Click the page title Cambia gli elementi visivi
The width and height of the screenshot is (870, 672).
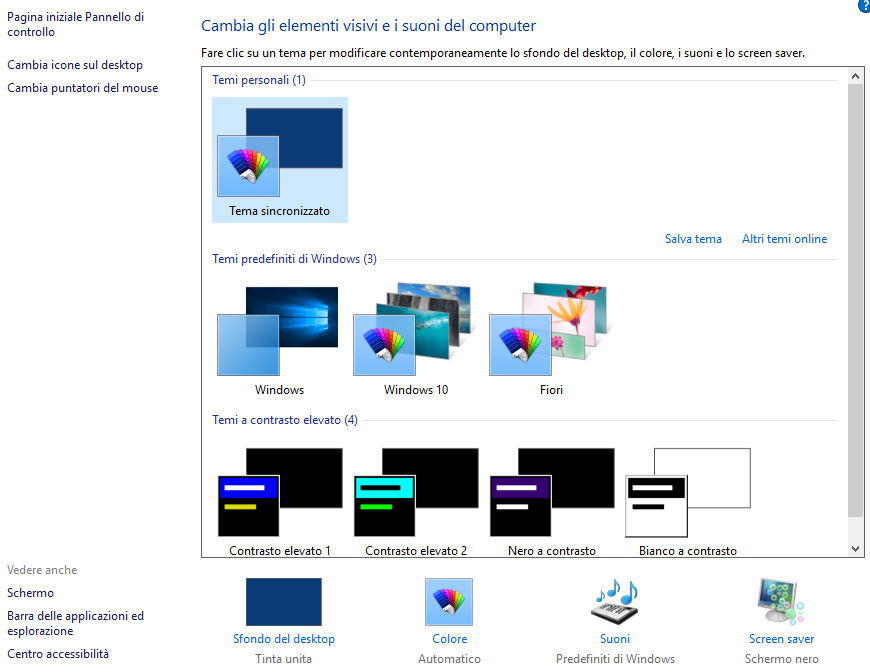pos(368,26)
